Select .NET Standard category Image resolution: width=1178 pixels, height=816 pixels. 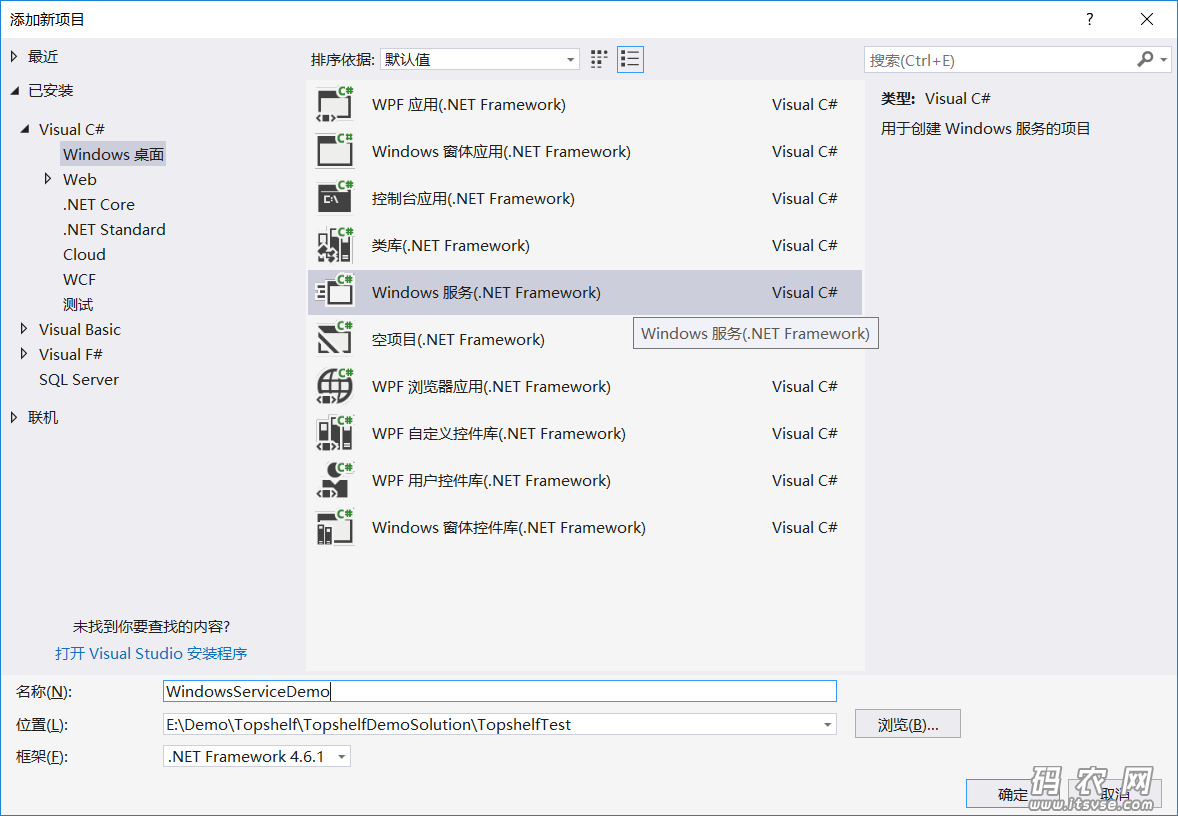(114, 229)
